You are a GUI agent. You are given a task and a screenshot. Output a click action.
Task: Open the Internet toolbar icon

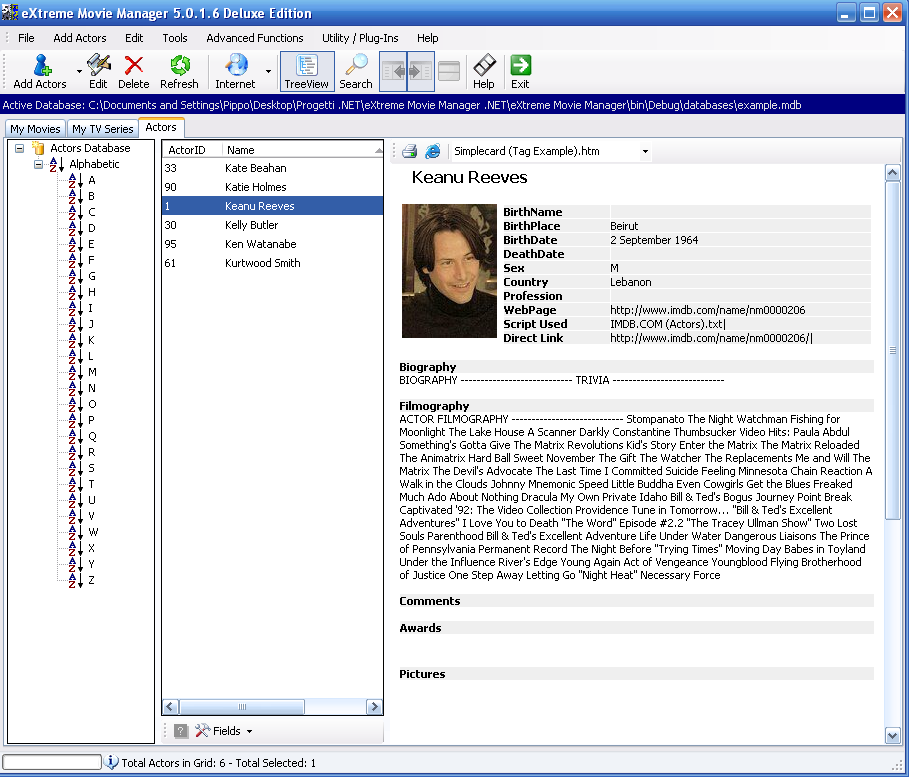coord(236,66)
